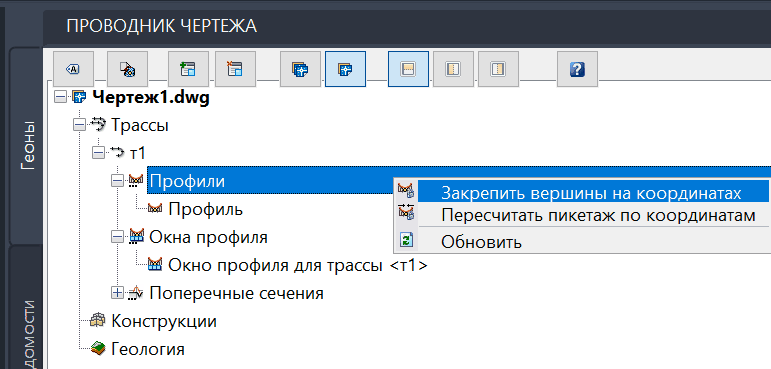Click the first toolbar icon with letter A tag

72,69
